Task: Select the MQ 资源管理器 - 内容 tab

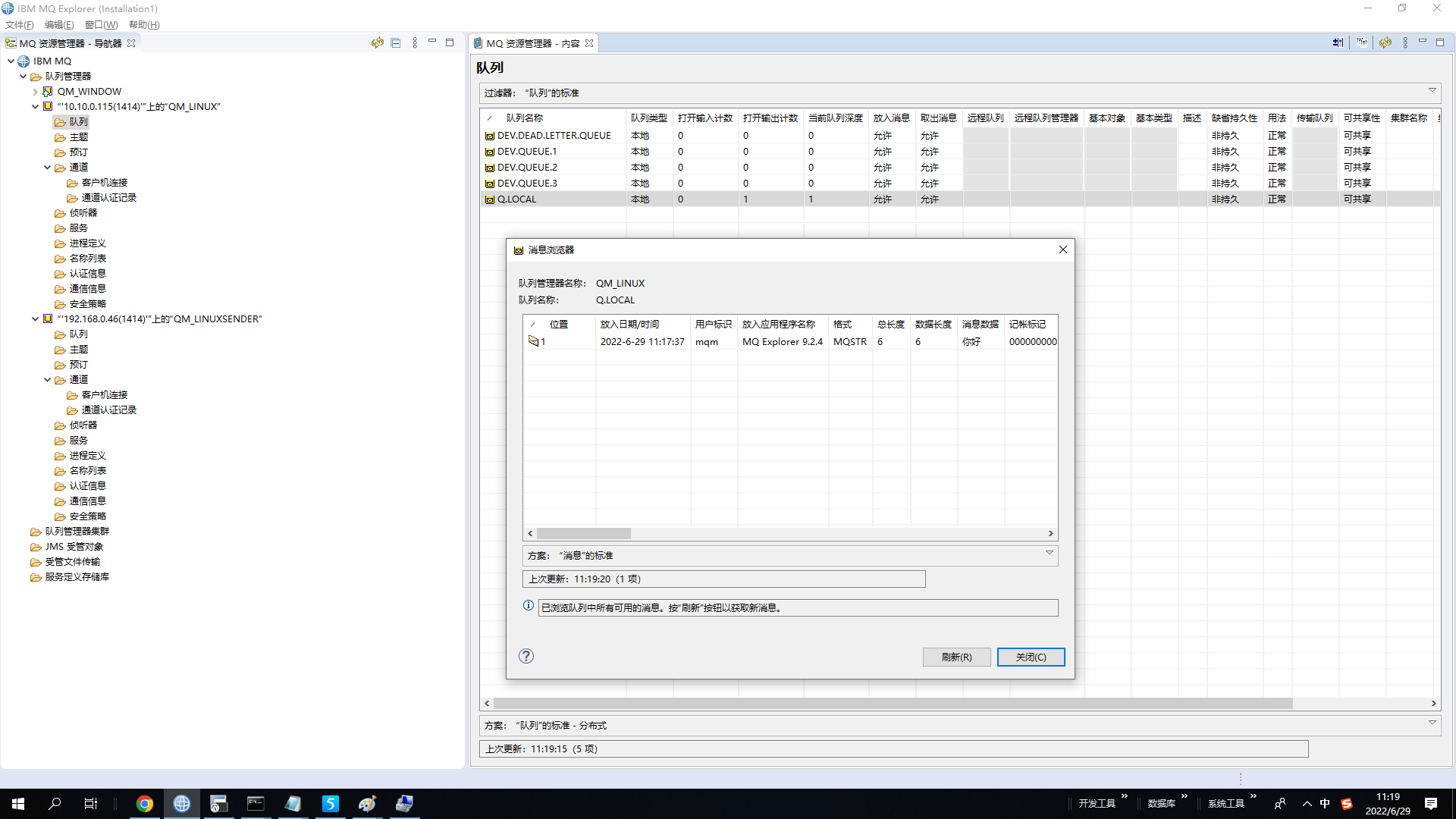Action: 534,43
